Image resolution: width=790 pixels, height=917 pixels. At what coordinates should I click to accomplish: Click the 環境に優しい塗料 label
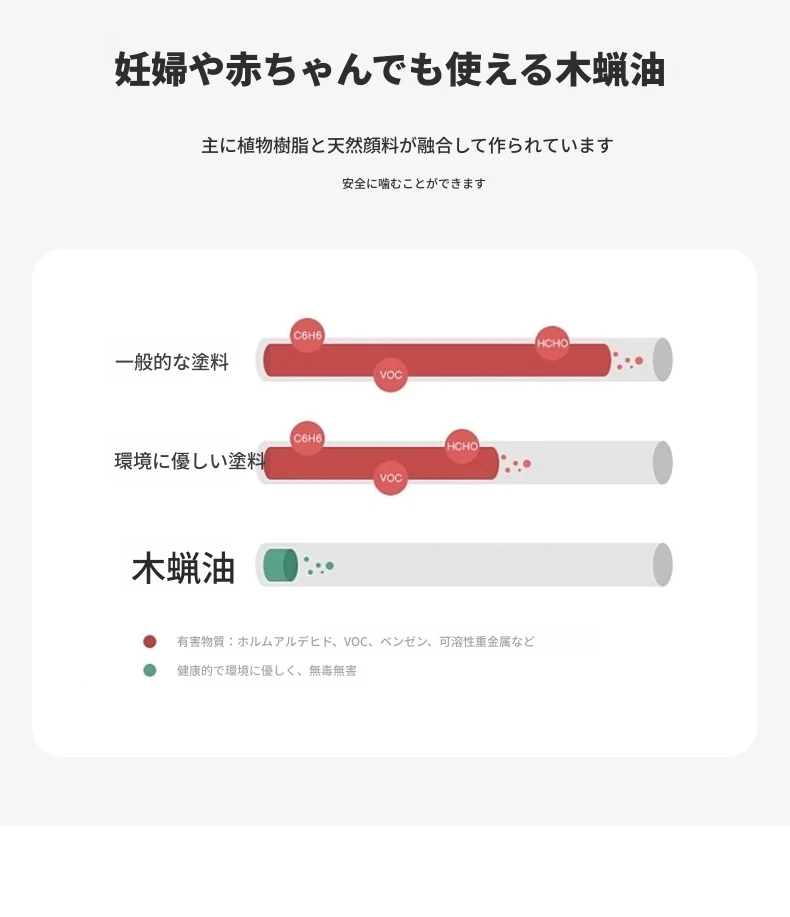pos(190,462)
